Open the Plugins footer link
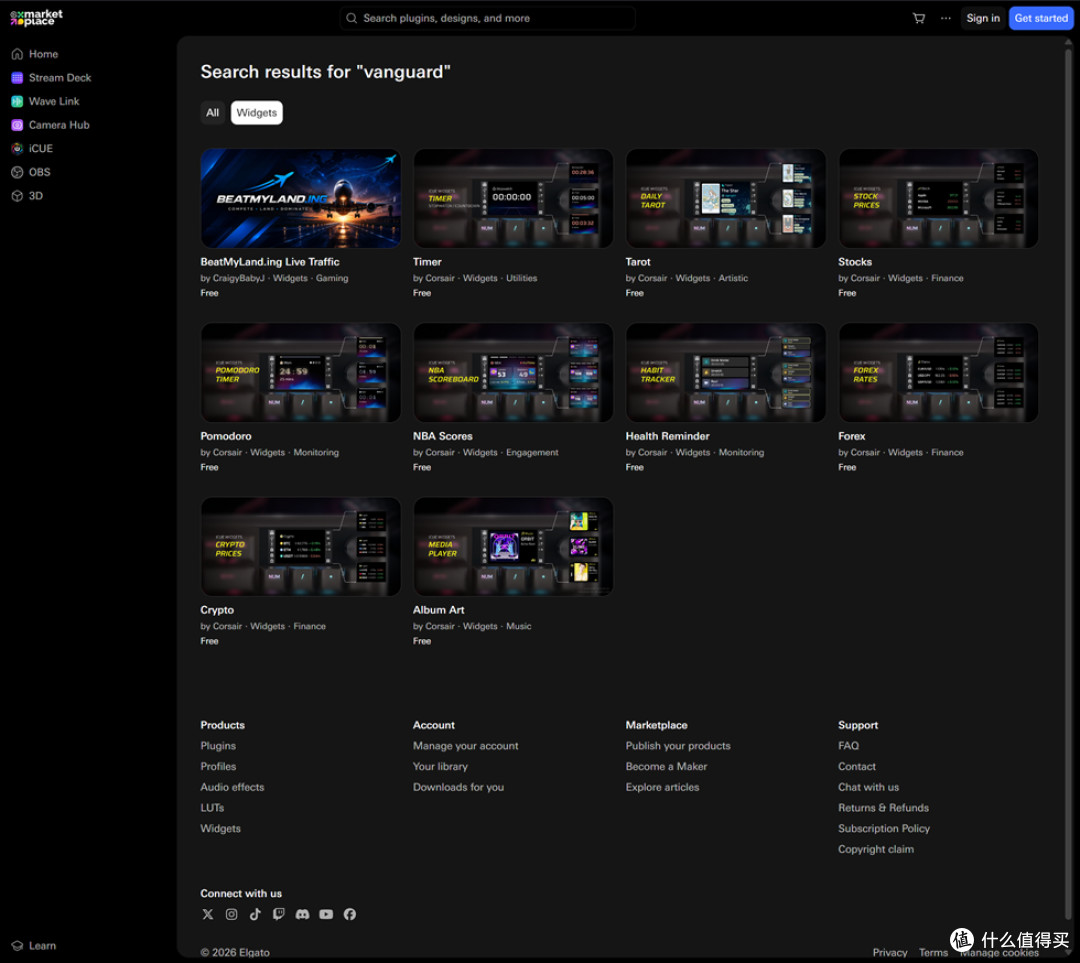The width and height of the screenshot is (1080, 963). [x=218, y=745]
